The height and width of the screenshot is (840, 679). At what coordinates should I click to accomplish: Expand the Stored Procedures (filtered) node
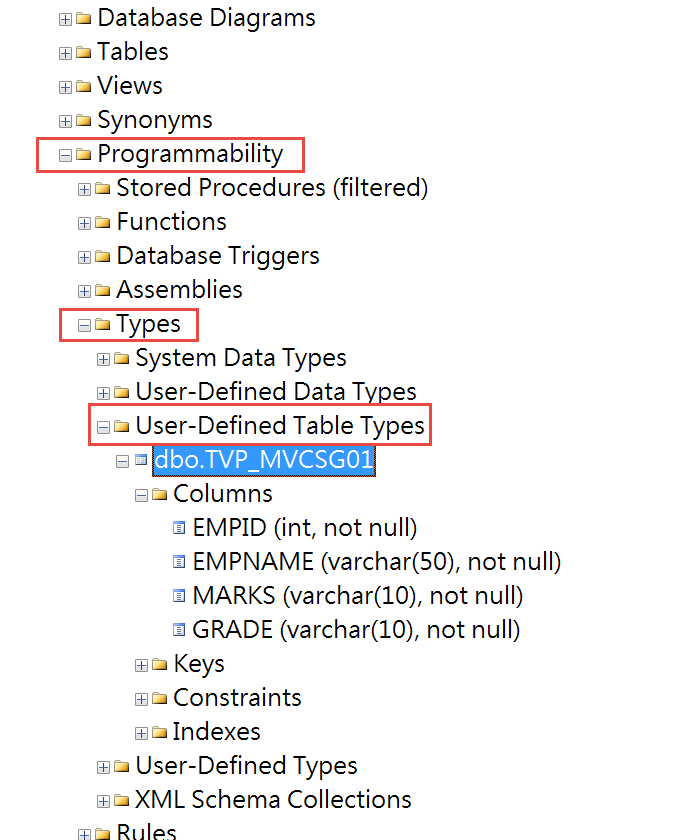tap(84, 189)
